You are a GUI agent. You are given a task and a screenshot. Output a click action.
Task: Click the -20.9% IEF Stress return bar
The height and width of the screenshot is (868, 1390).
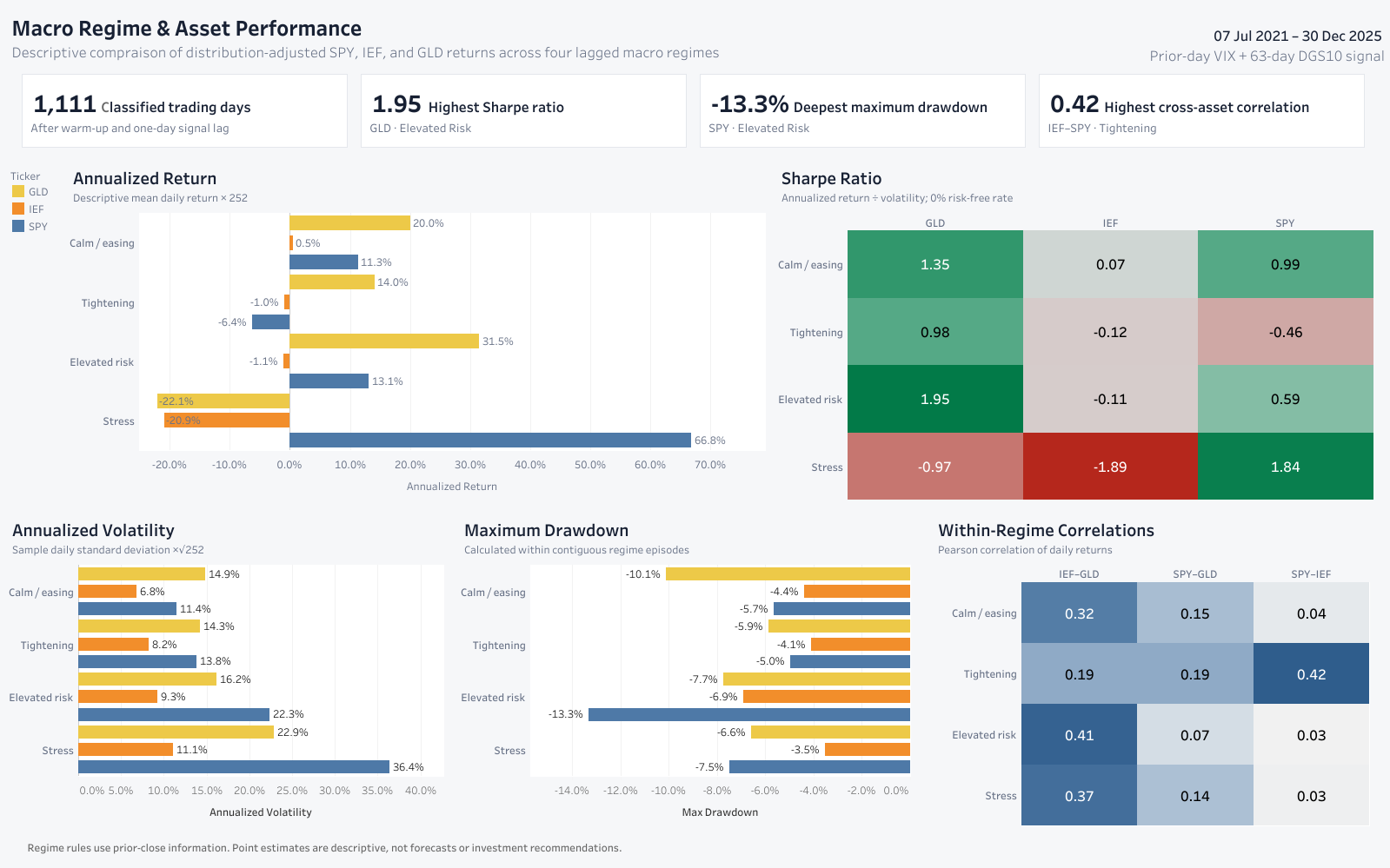pyautogui.click(x=227, y=421)
